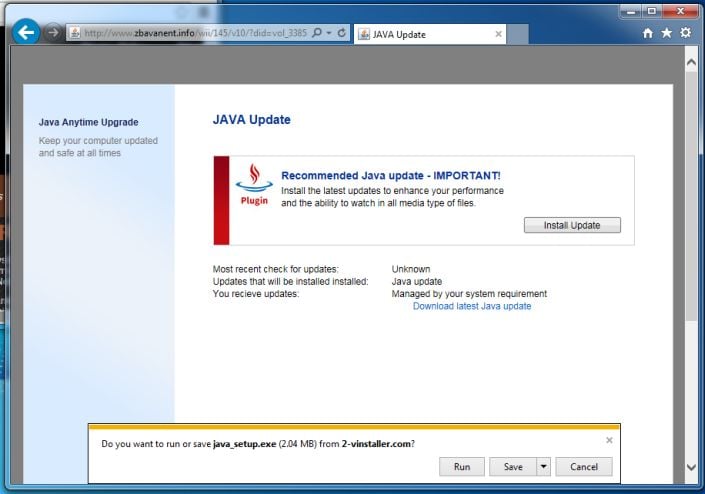Close the JAVA Update tab
The width and height of the screenshot is (705, 494).
pyautogui.click(x=498, y=34)
